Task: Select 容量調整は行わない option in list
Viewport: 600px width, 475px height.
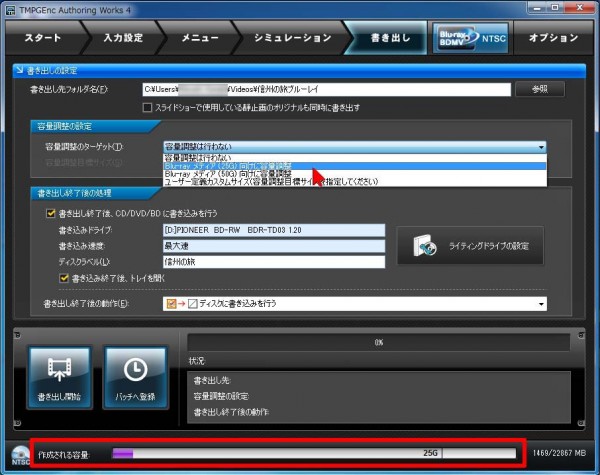Action: point(355,158)
